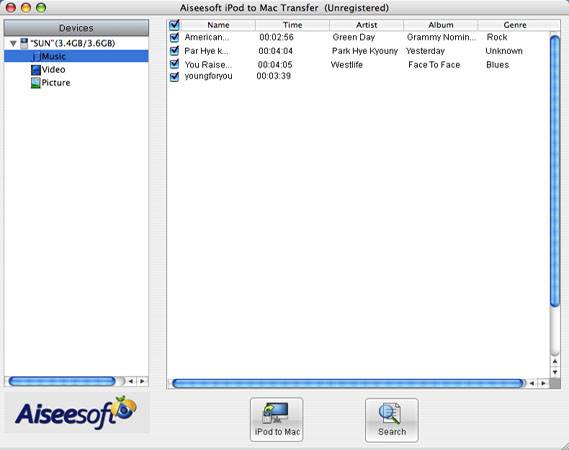Click the vertical scrollbar of the song list

554,171
